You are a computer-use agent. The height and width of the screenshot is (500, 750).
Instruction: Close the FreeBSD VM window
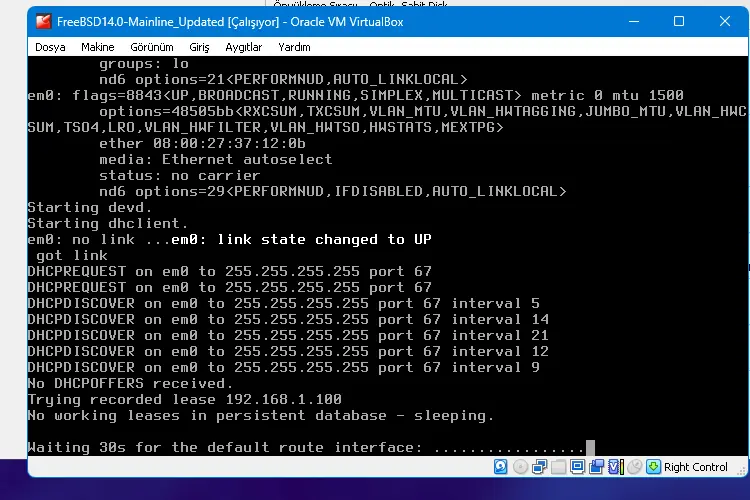point(725,22)
